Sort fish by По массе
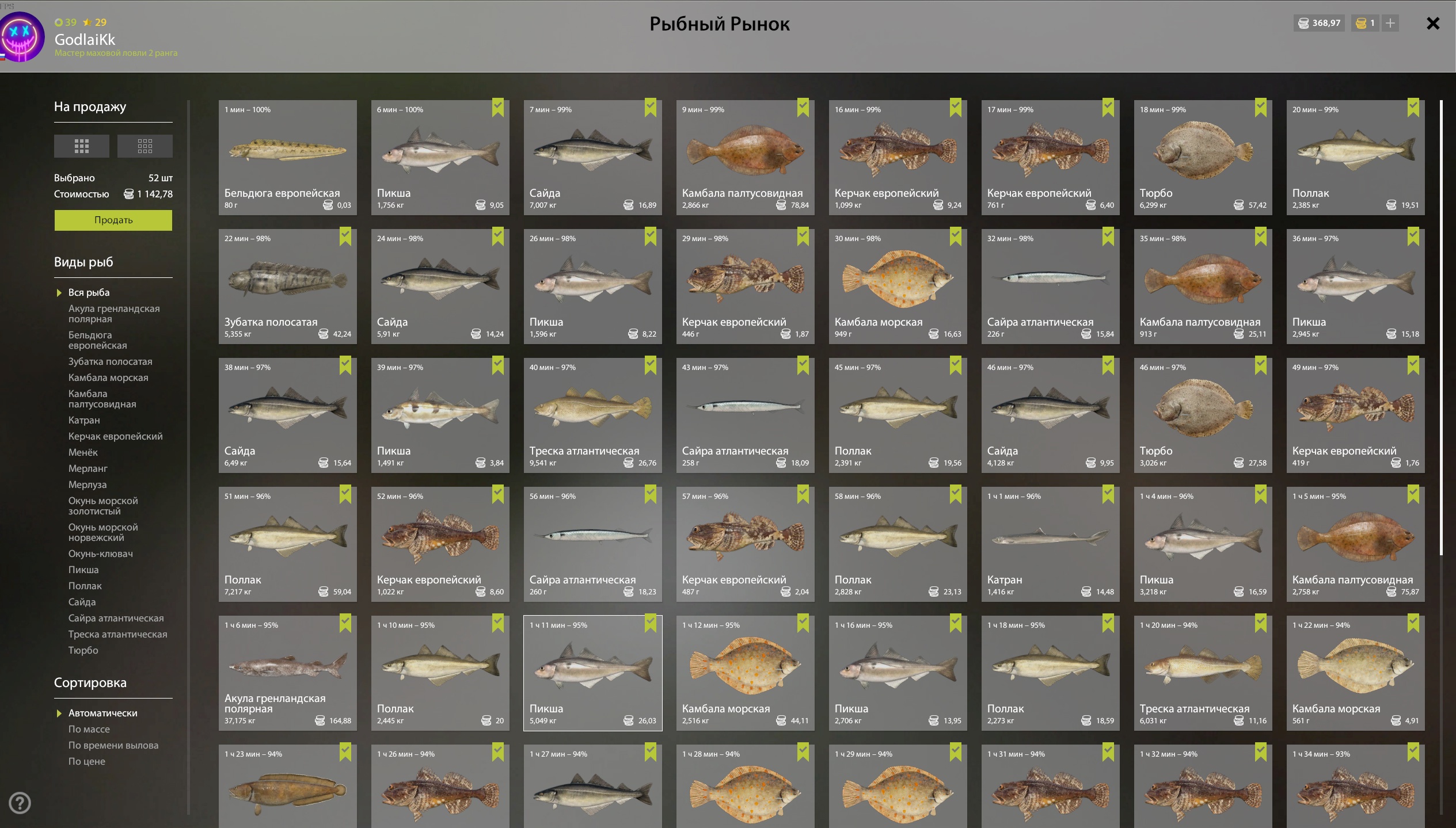 coord(89,729)
